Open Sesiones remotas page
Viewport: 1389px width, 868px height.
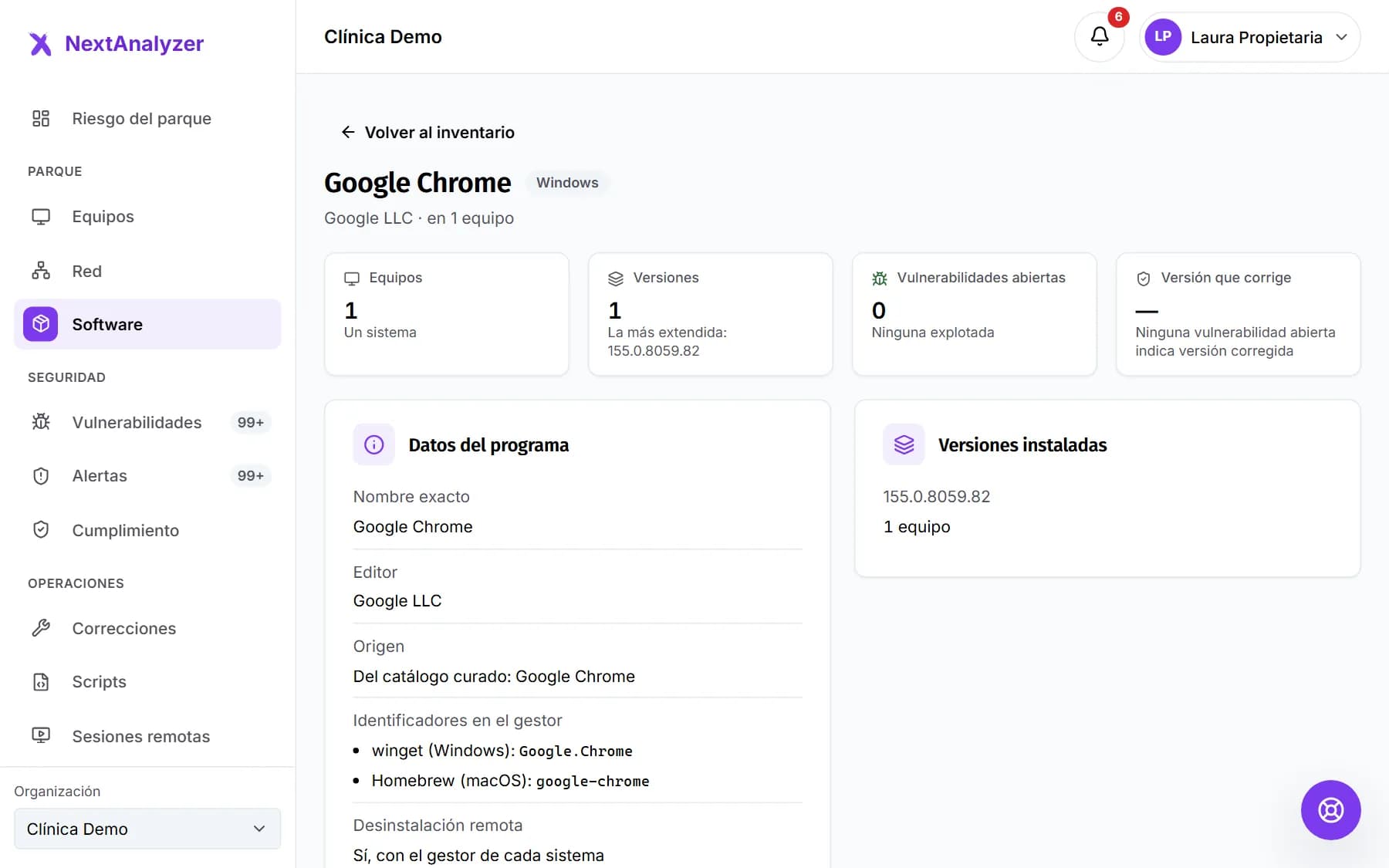tap(147, 736)
